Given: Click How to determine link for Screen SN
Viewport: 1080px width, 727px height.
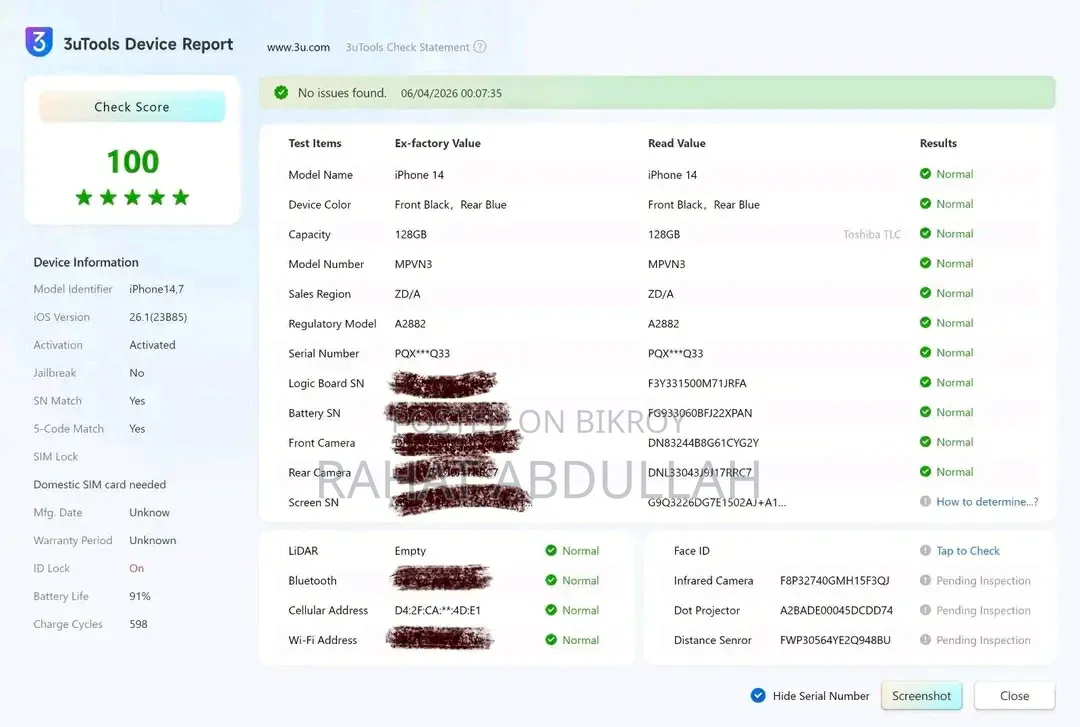Looking at the screenshot, I should click(x=987, y=502).
